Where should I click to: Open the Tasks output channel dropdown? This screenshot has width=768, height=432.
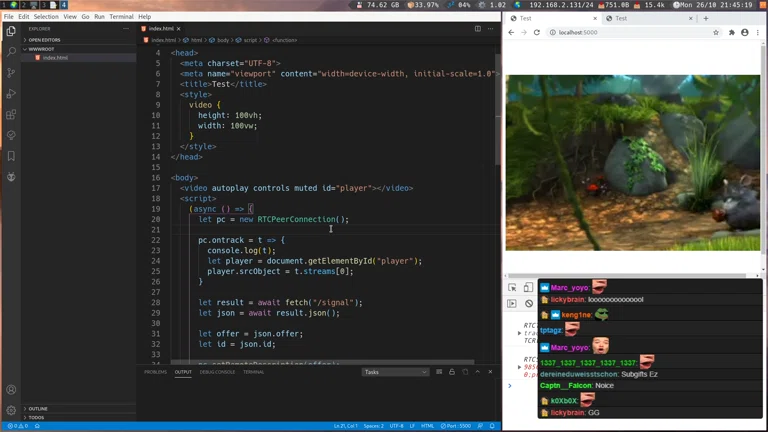(x=395, y=372)
